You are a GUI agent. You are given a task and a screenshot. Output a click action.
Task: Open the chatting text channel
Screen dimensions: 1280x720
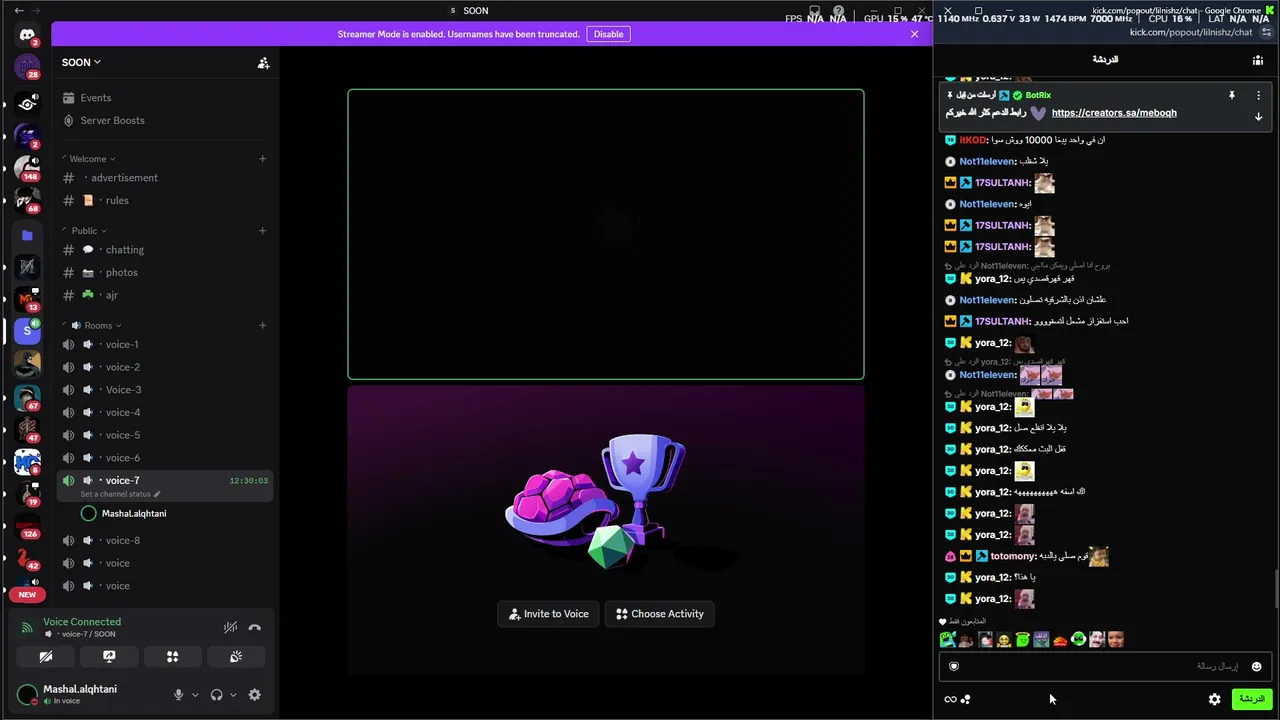point(164,250)
